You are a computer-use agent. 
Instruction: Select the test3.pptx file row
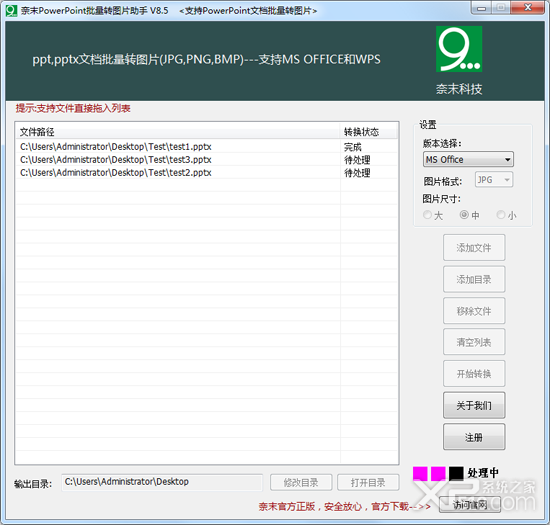(207, 160)
